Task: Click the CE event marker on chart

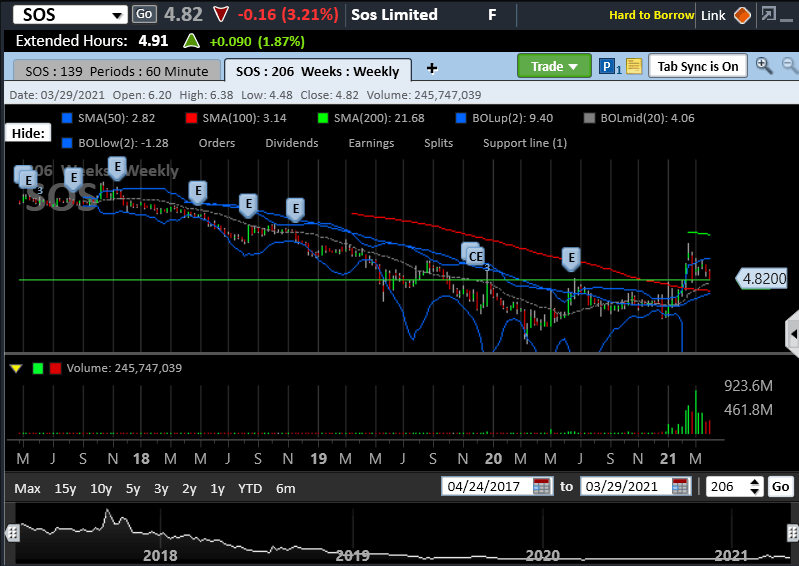Action: pos(476,257)
